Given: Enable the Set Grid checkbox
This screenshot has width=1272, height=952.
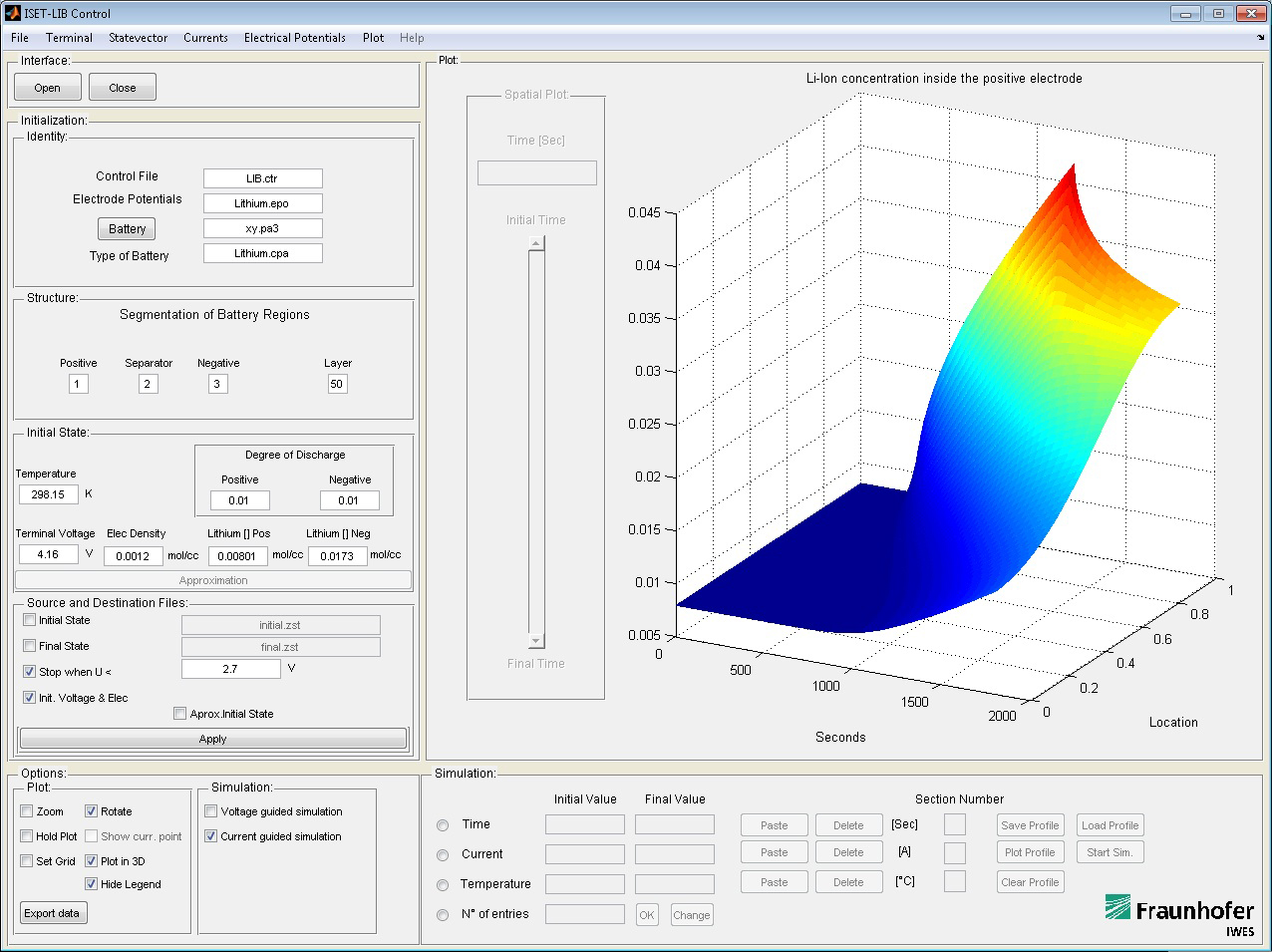Looking at the screenshot, I should (x=27, y=861).
